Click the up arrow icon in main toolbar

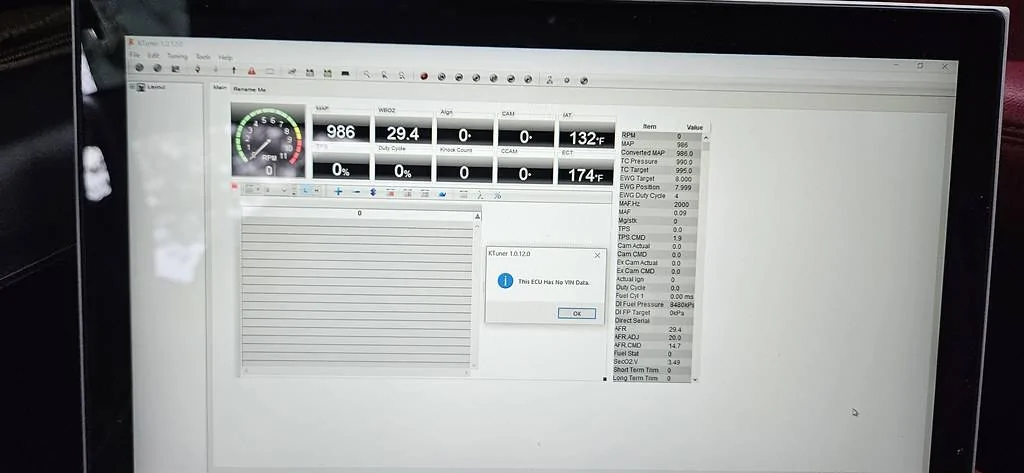[x=234, y=70]
